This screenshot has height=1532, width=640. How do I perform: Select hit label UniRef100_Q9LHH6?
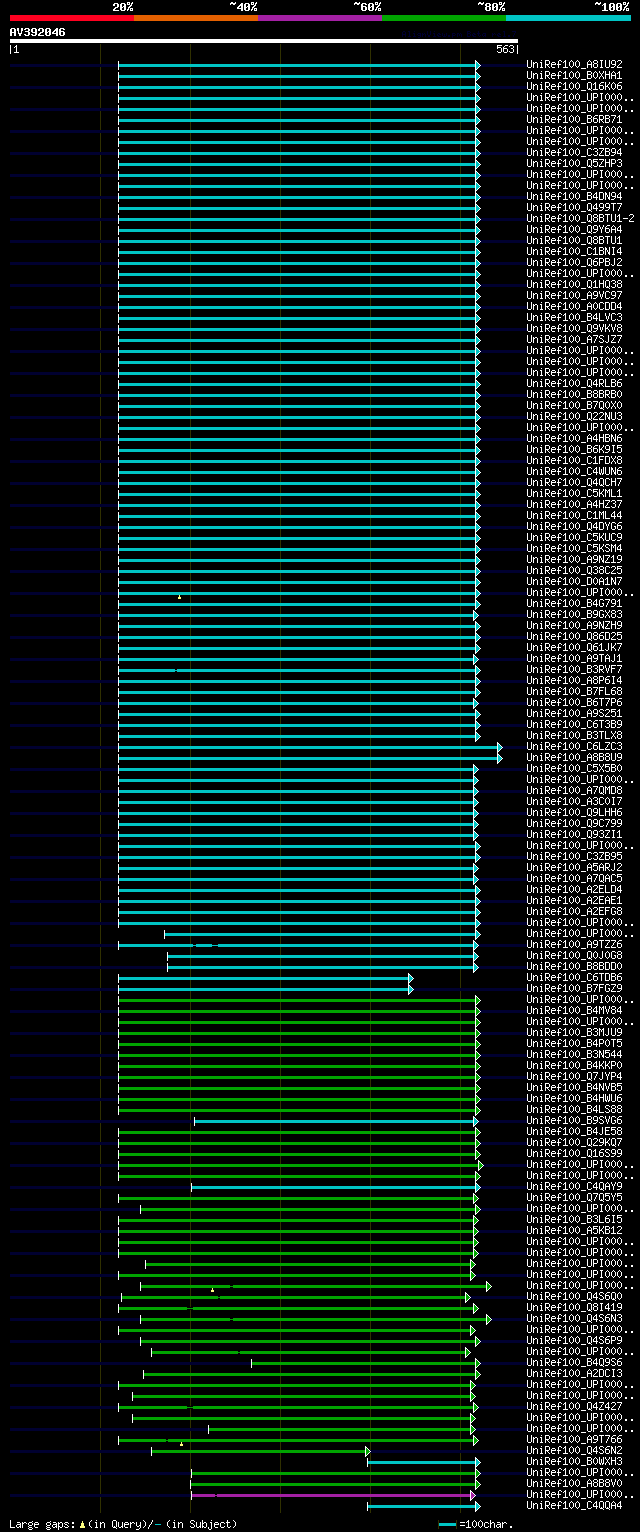[574, 812]
